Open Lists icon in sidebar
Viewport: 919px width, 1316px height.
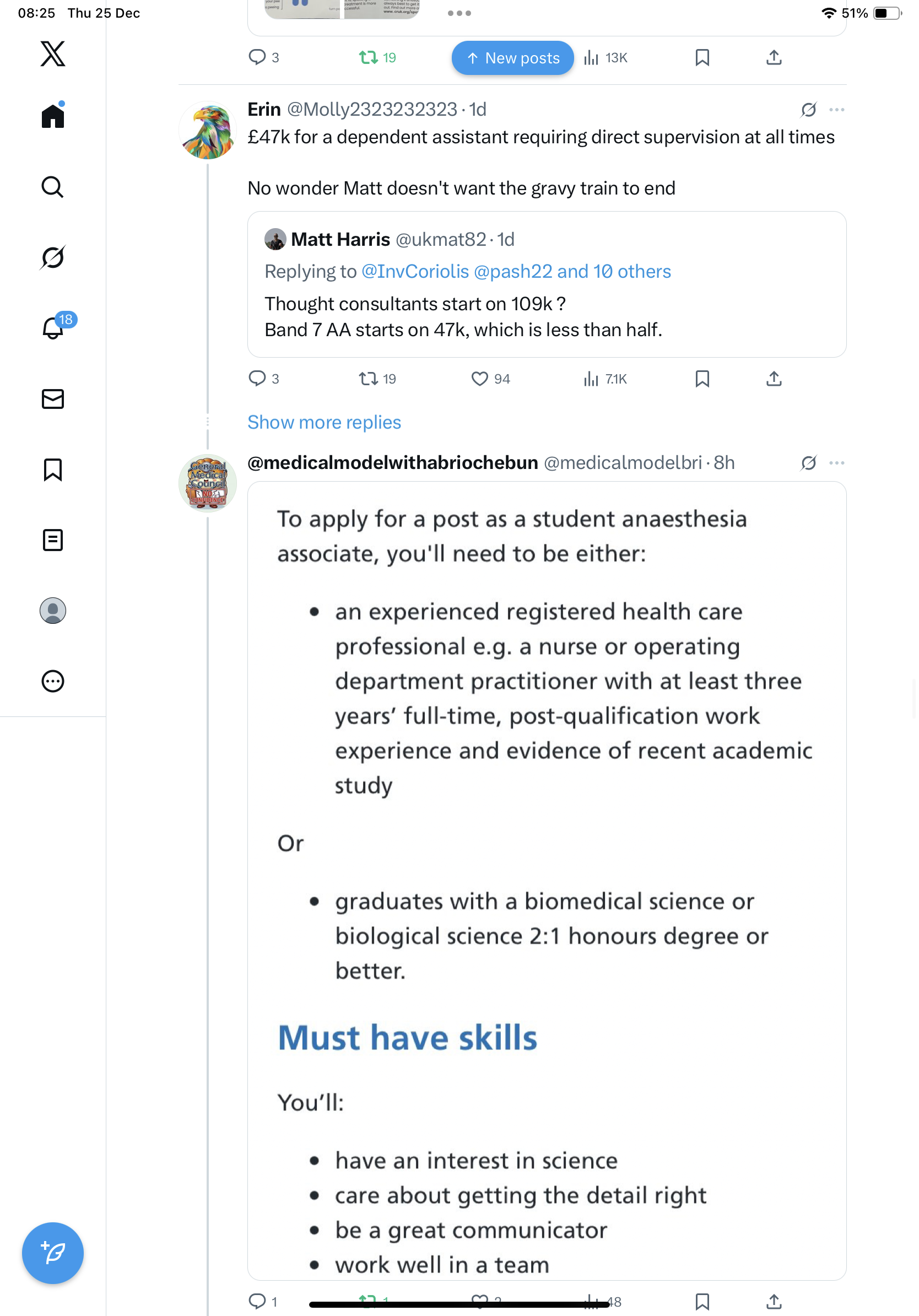tap(53, 540)
